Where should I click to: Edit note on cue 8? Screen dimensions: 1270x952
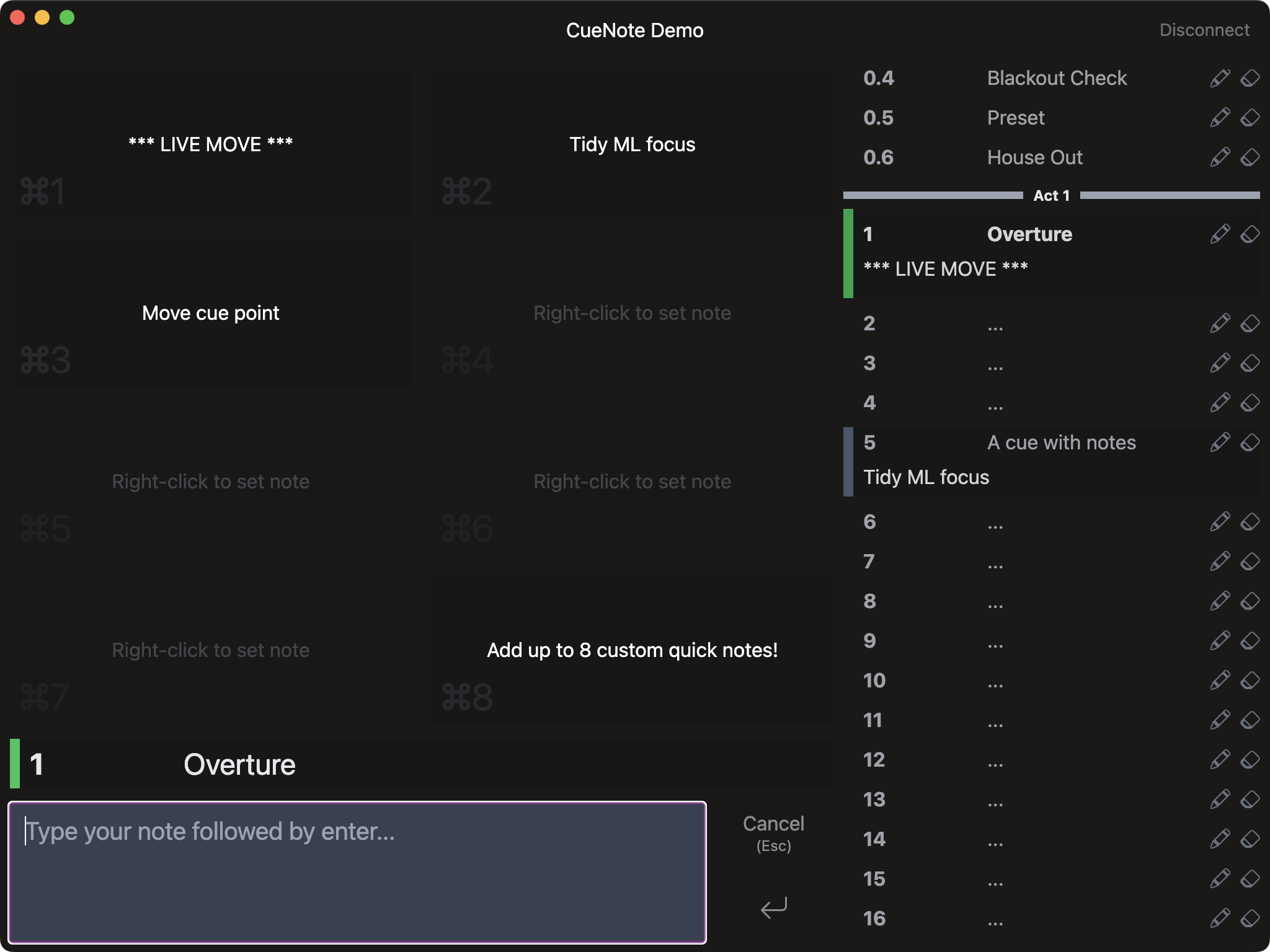(x=1220, y=601)
